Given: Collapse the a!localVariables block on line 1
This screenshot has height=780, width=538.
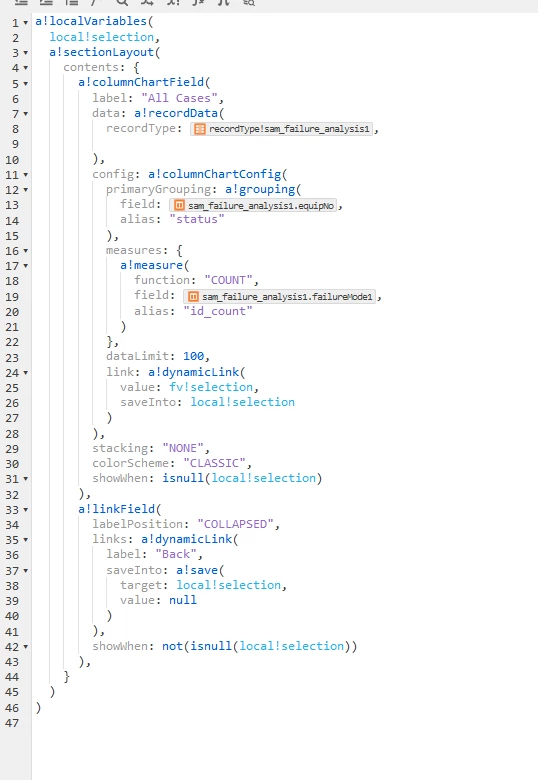Looking at the screenshot, I should 25,23.
